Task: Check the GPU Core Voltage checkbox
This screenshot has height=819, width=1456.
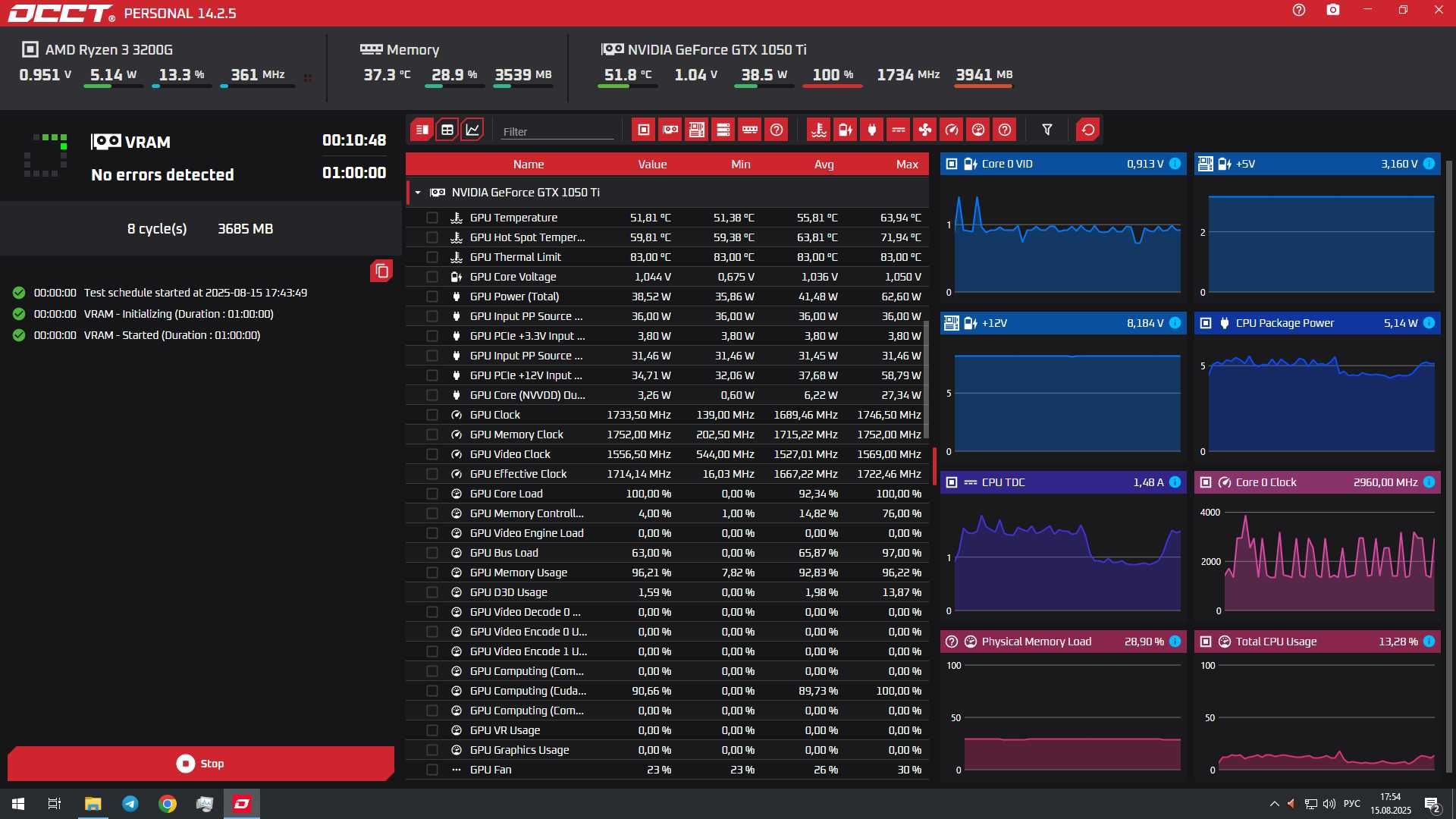Action: pos(432,277)
